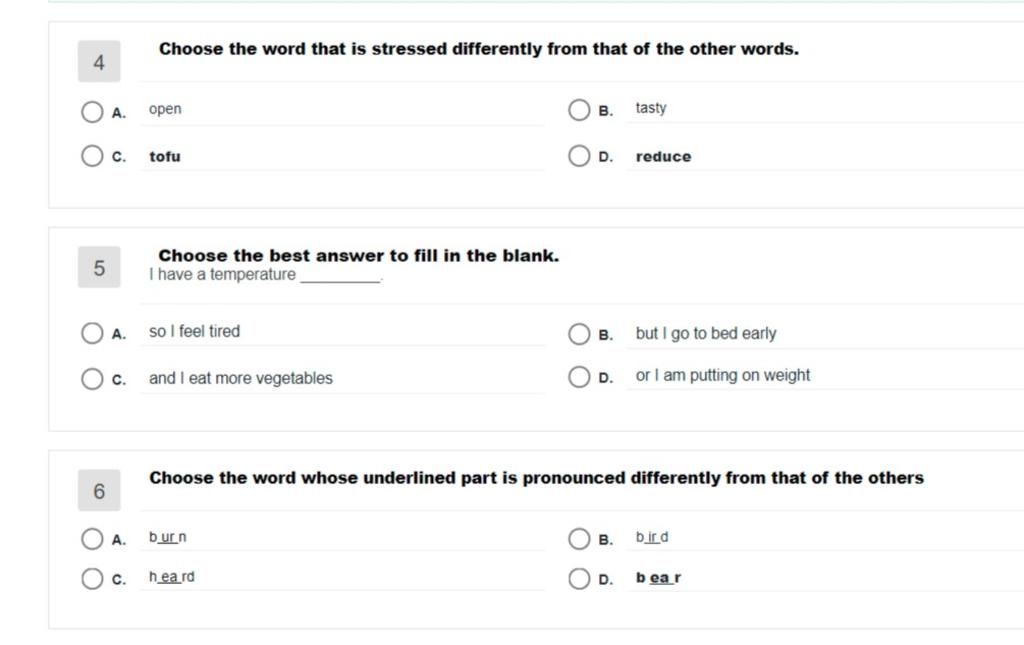
Task: Choose option B 'bird' radio button
Action: (579, 539)
